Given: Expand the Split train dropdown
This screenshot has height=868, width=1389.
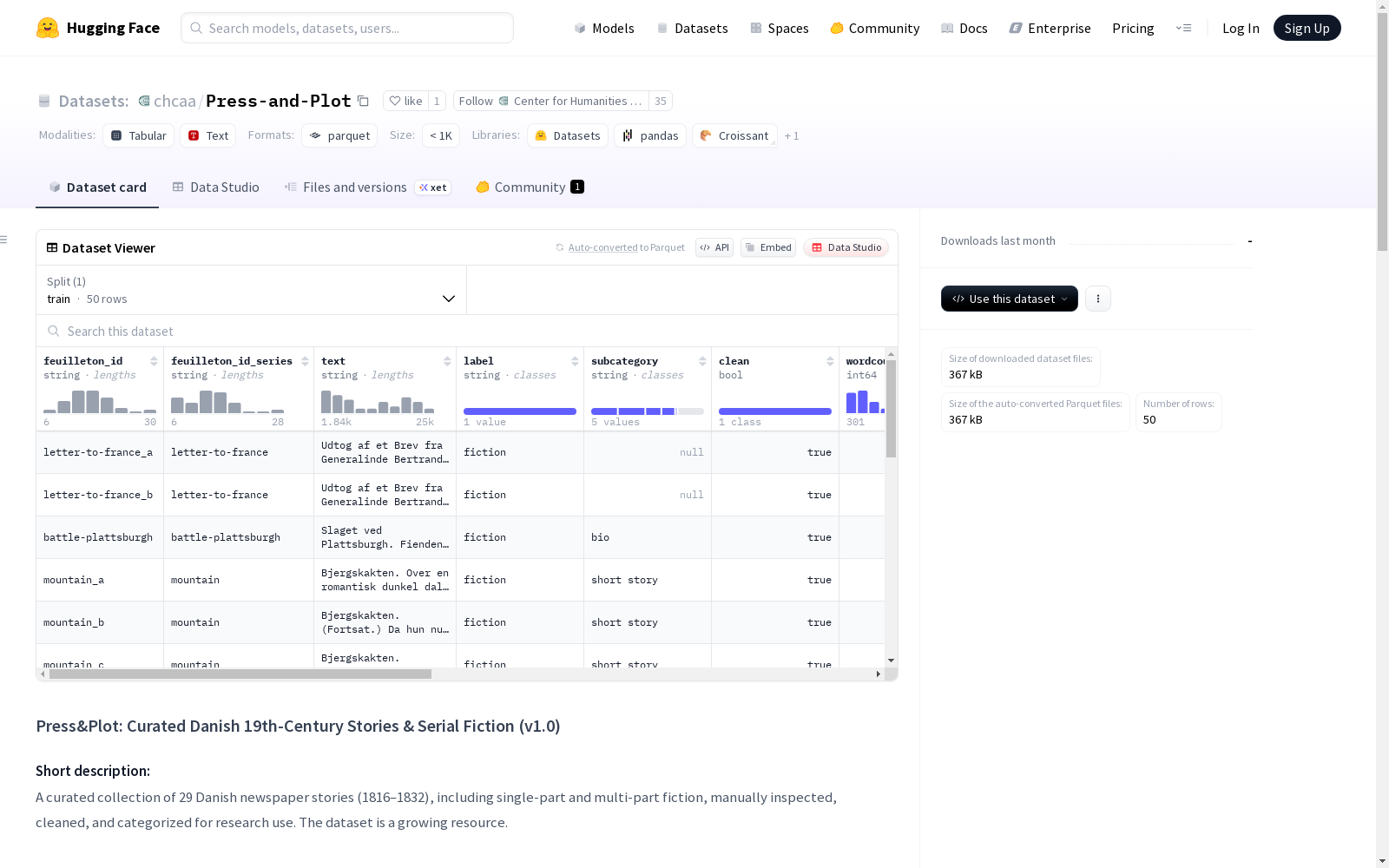Looking at the screenshot, I should tap(252, 290).
